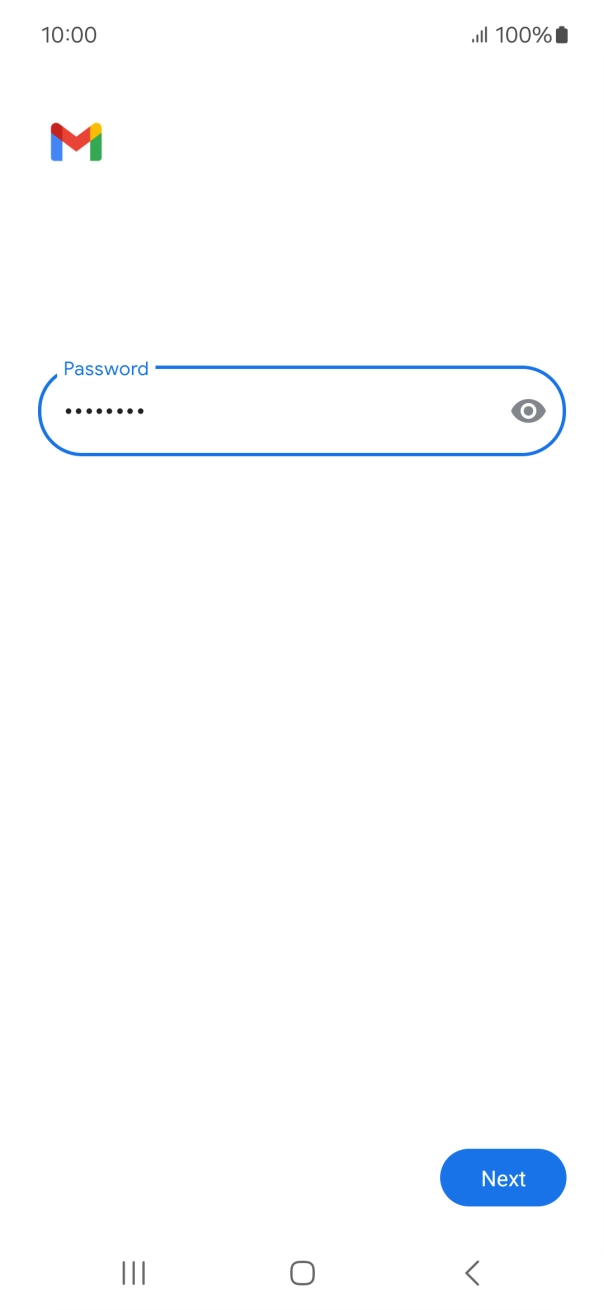Toggle password visibility on
The height and width of the screenshot is (1310, 604).
[x=528, y=410]
